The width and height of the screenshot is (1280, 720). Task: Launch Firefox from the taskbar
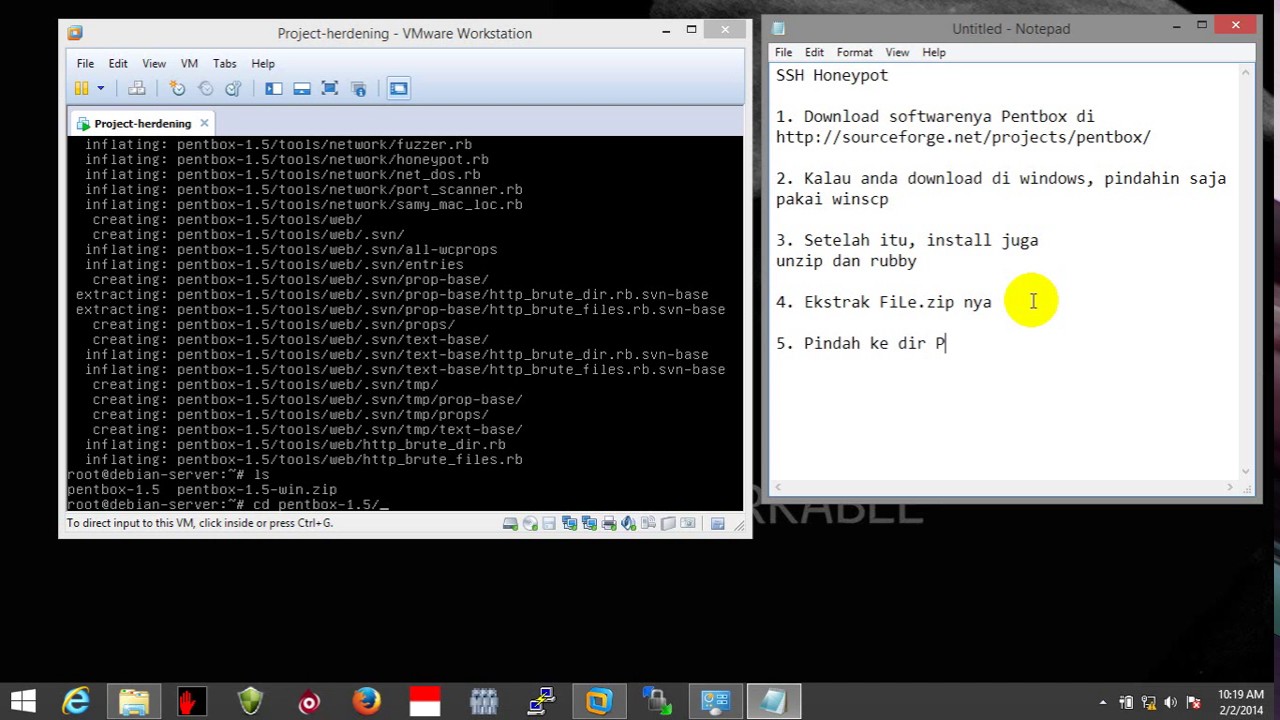pos(366,702)
